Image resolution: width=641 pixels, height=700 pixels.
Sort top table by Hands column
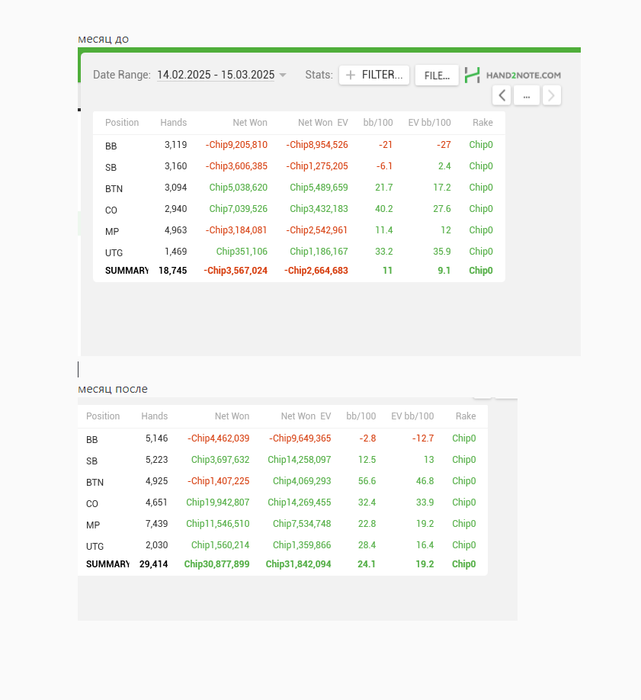(x=173, y=123)
